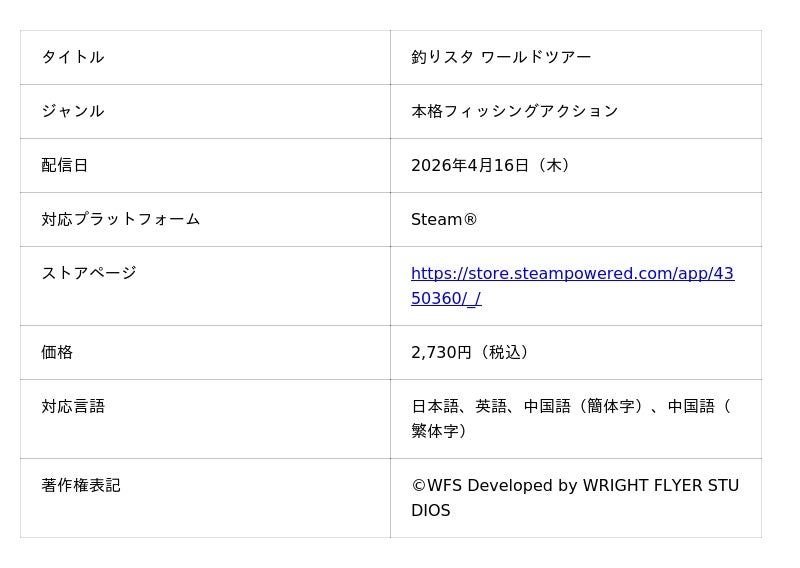Click the ストアページ row label

point(89,273)
